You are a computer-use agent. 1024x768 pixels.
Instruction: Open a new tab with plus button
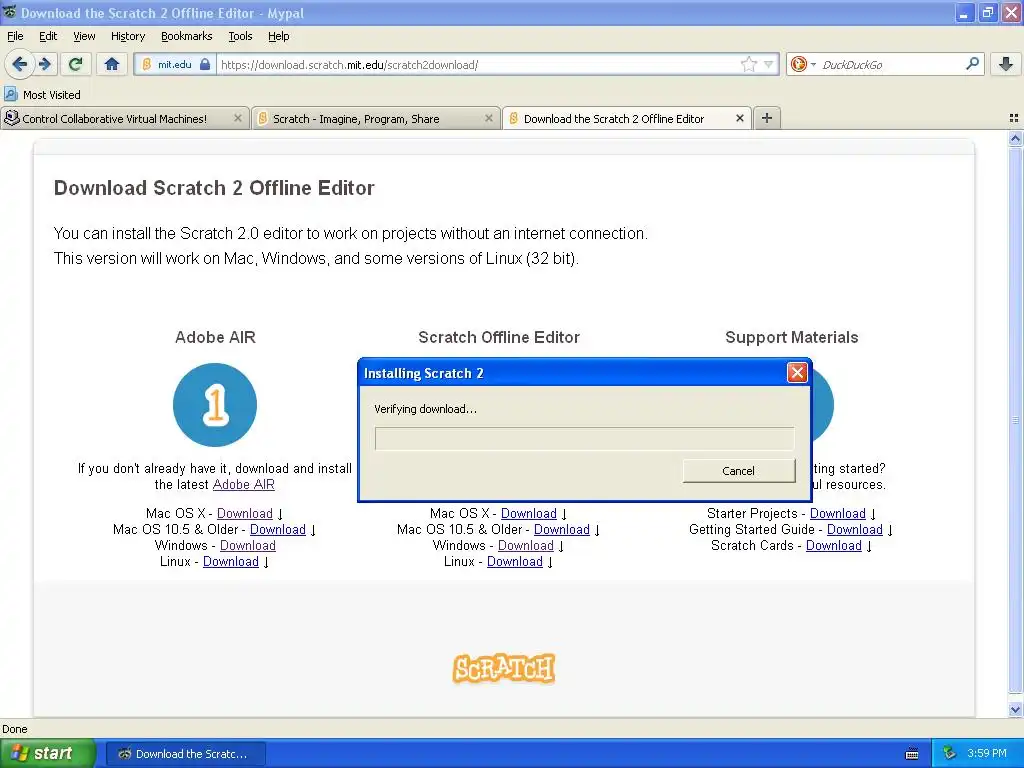click(x=767, y=118)
